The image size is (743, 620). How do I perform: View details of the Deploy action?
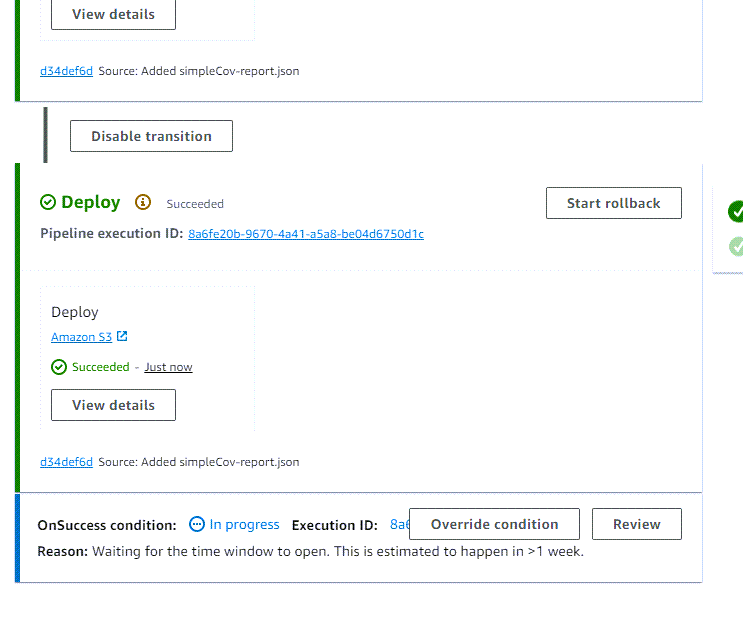tap(113, 405)
